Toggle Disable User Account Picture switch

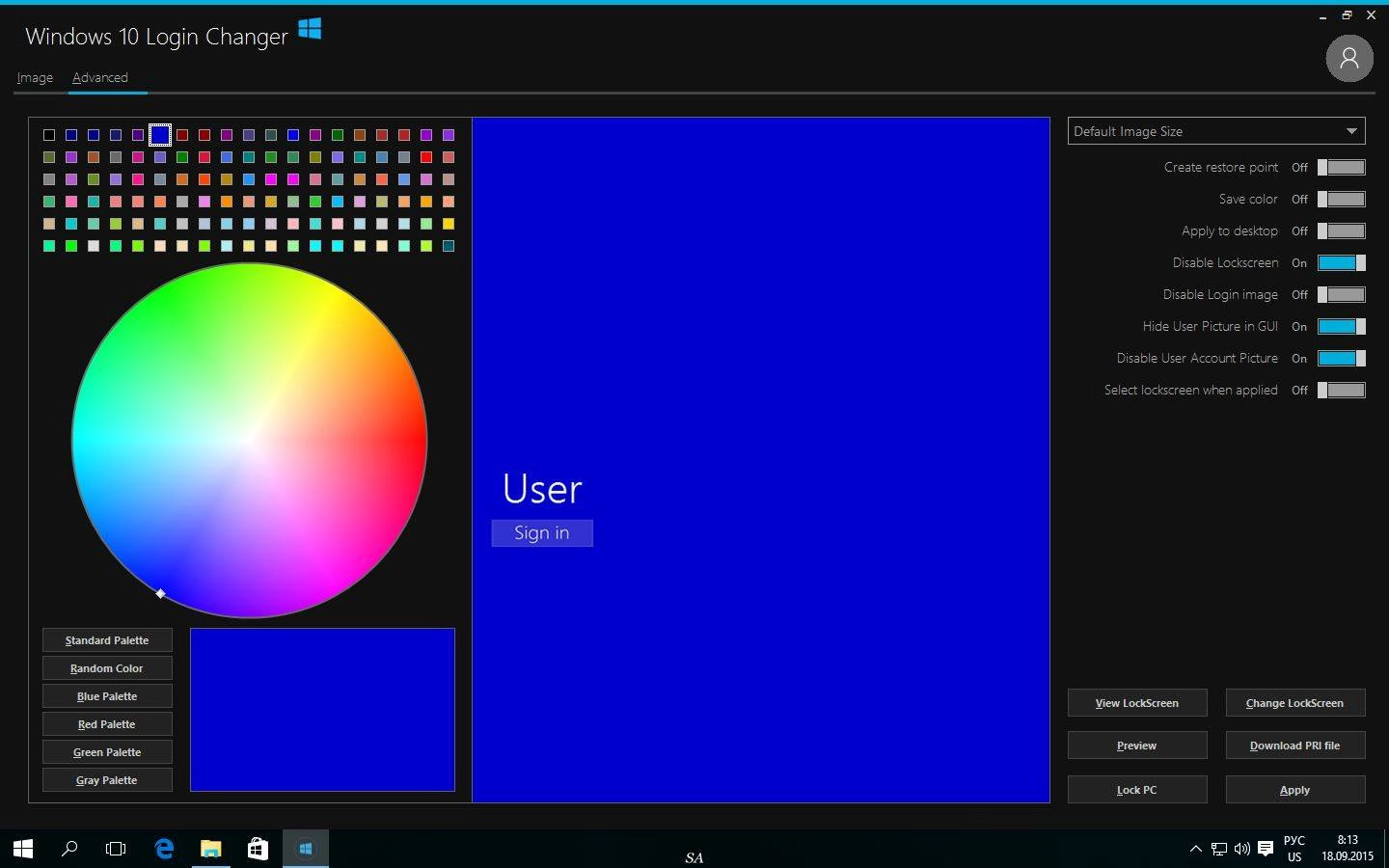point(1342,358)
